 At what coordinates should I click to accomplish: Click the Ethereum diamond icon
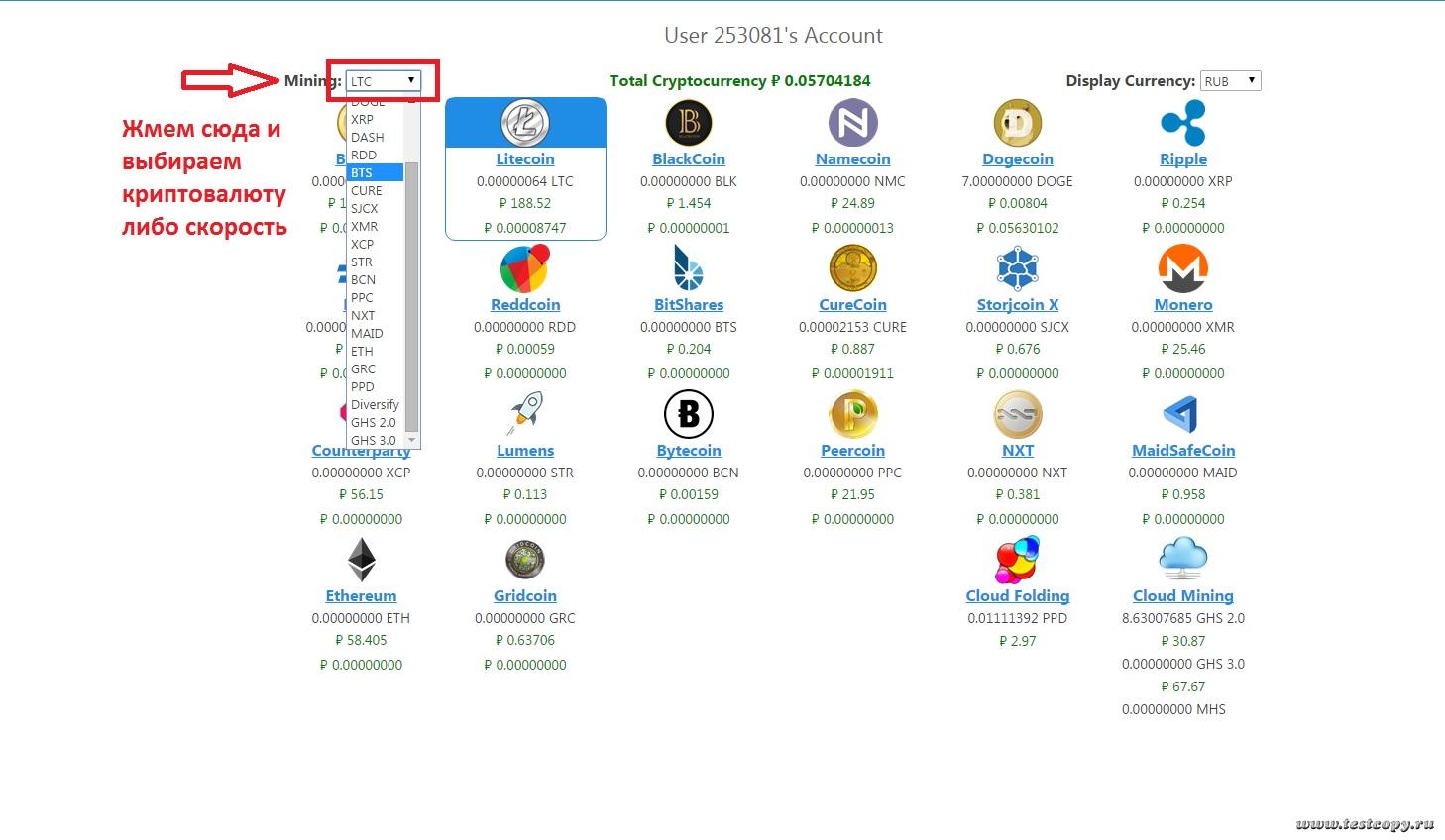coord(361,560)
